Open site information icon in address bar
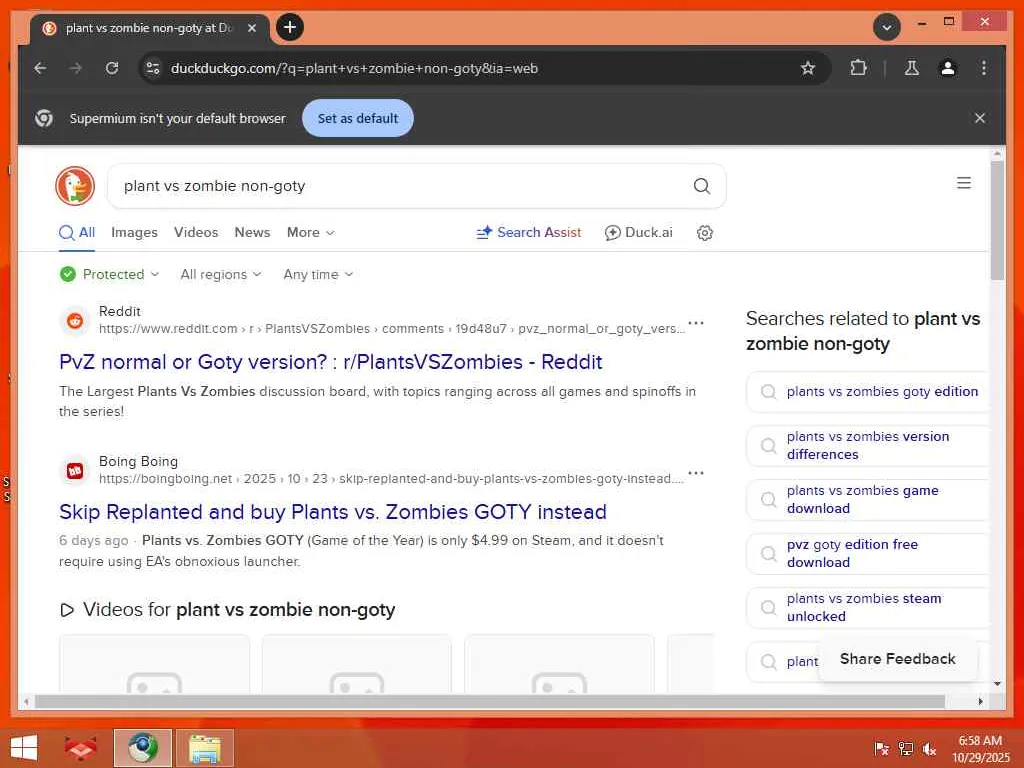Viewport: 1024px width, 768px height. (153, 68)
